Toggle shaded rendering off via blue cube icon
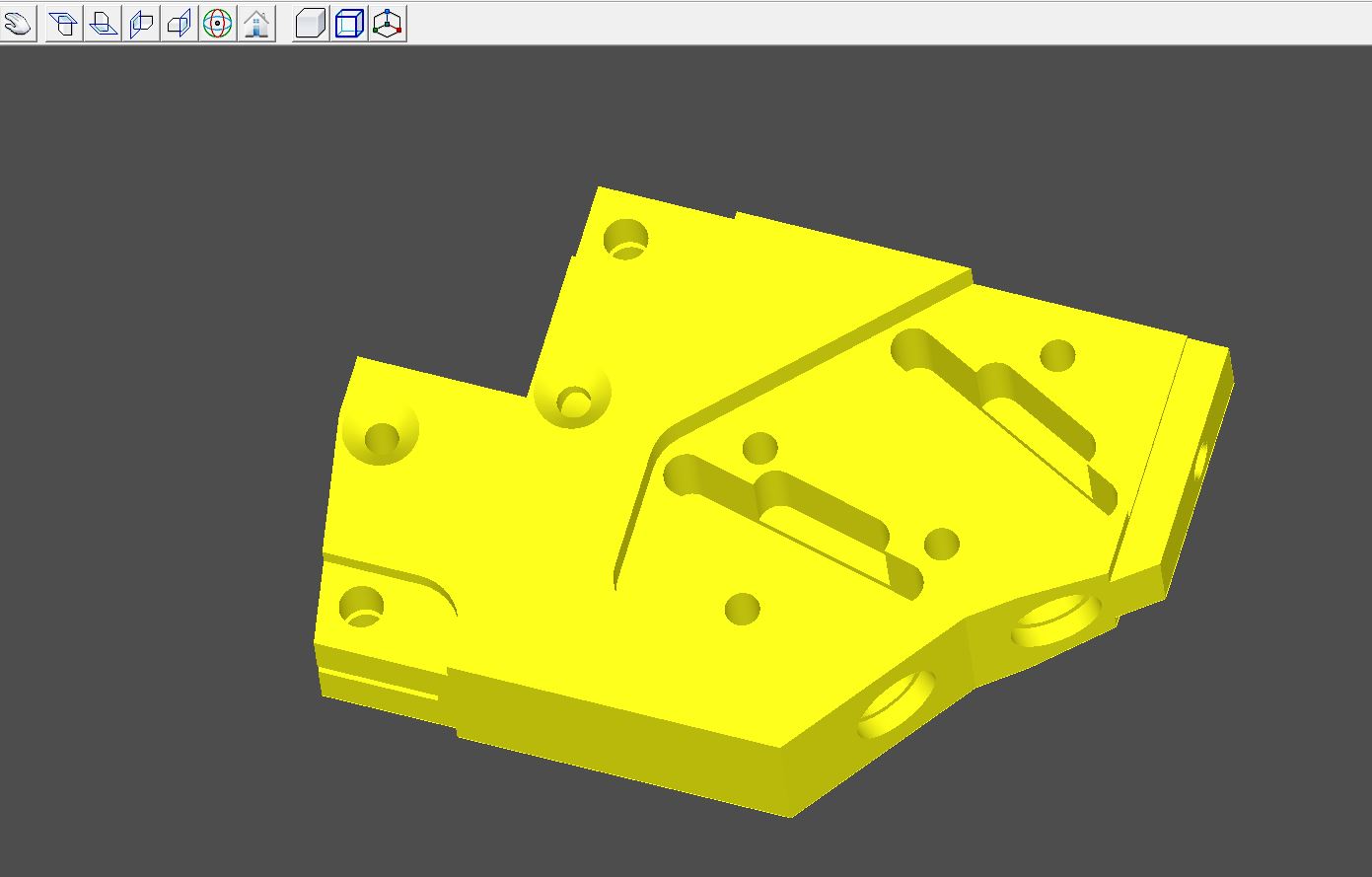The height and width of the screenshot is (877, 1372). pyautogui.click(x=348, y=25)
